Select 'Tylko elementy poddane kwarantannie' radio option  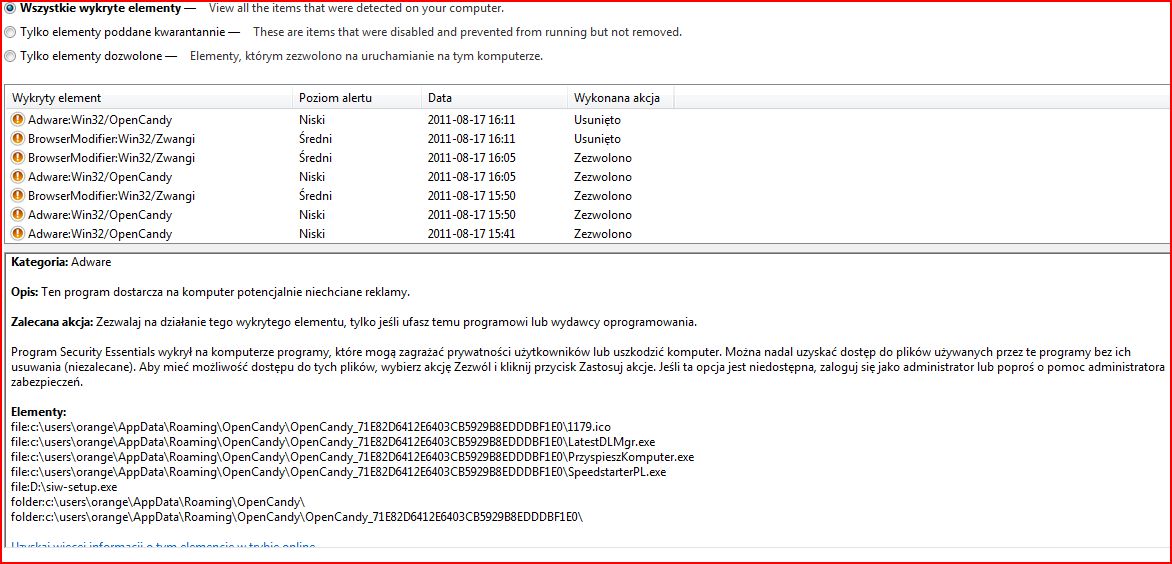pyautogui.click(x=10, y=32)
